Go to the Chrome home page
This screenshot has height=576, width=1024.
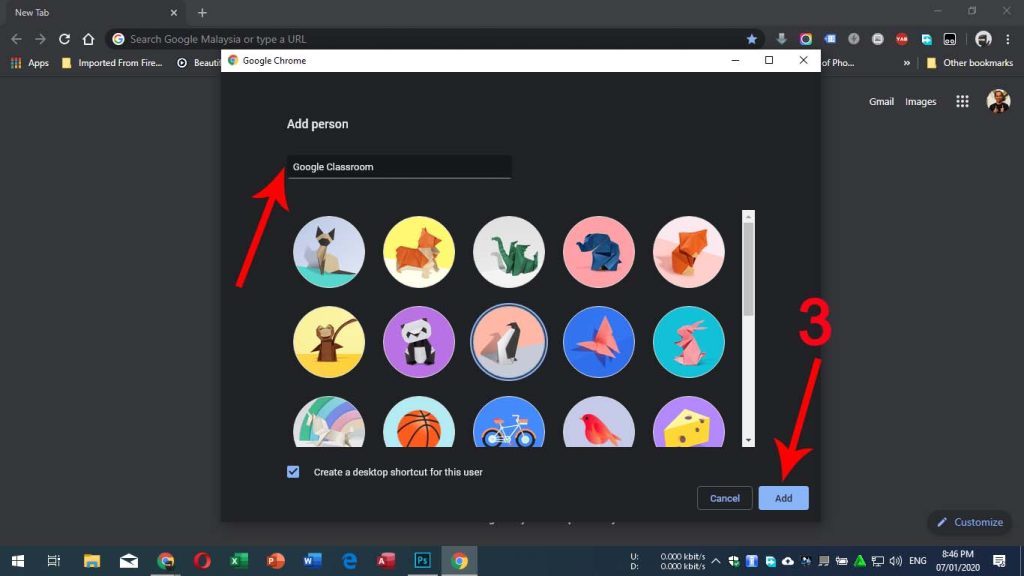pyautogui.click(x=88, y=39)
